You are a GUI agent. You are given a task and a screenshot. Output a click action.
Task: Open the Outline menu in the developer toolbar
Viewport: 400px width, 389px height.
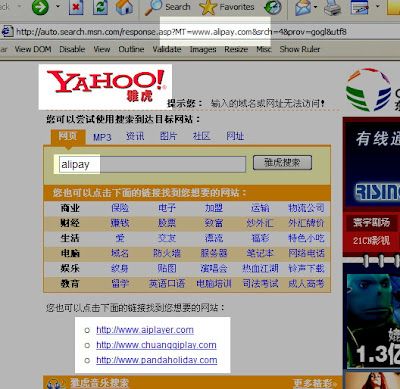coord(131,49)
